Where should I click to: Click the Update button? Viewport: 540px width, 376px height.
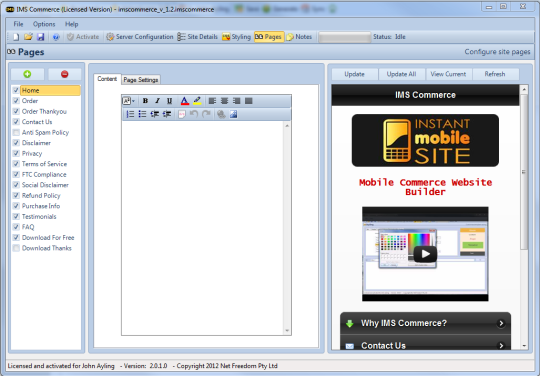click(x=354, y=74)
